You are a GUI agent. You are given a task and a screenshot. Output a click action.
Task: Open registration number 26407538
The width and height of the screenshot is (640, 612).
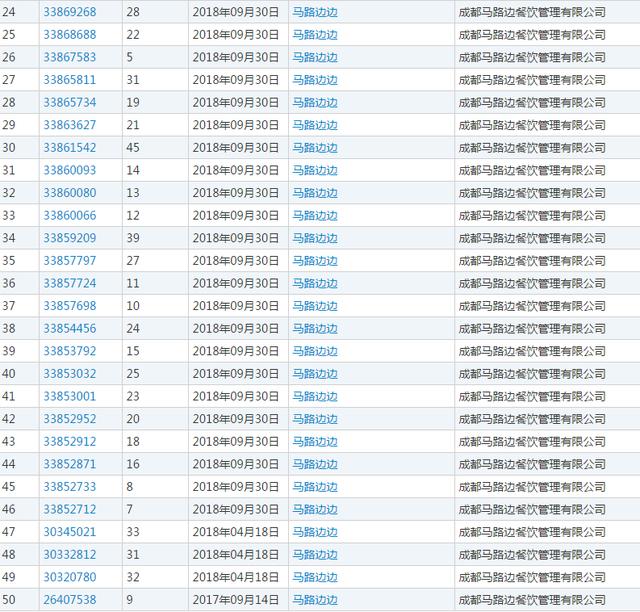click(x=70, y=600)
